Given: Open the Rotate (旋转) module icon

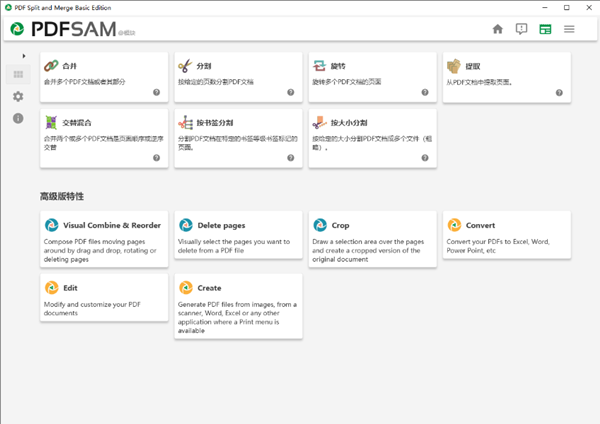Looking at the screenshot, I should click(x=319, y=66).
